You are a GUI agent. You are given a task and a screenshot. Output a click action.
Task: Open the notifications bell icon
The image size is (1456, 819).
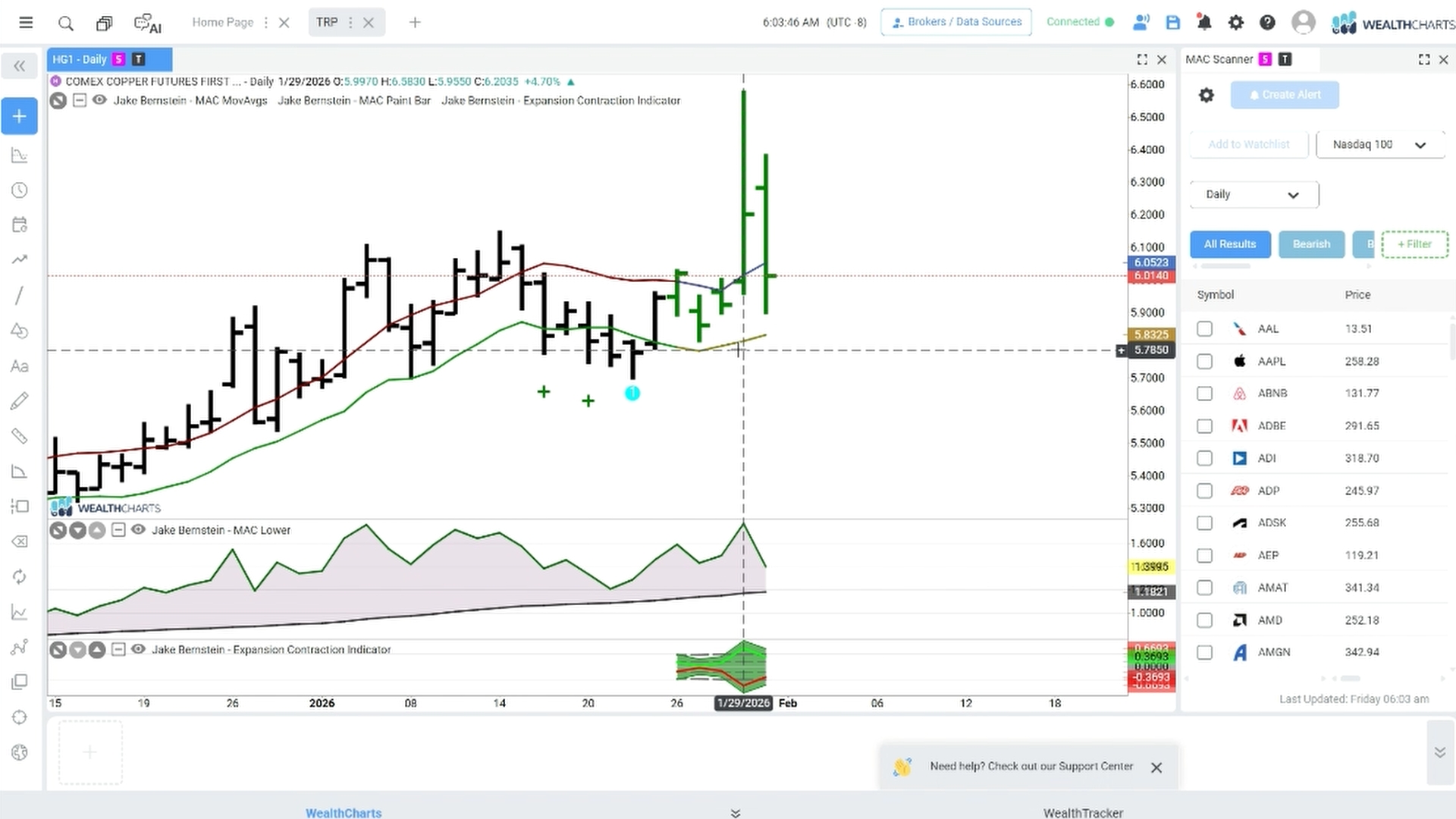(1204, 23)
